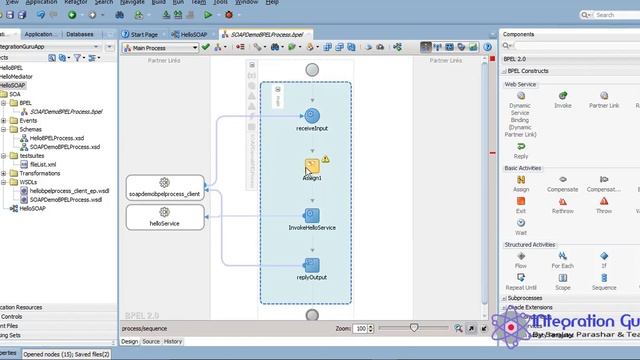
Task: Open the History view tab
Action: coord(173,342)
